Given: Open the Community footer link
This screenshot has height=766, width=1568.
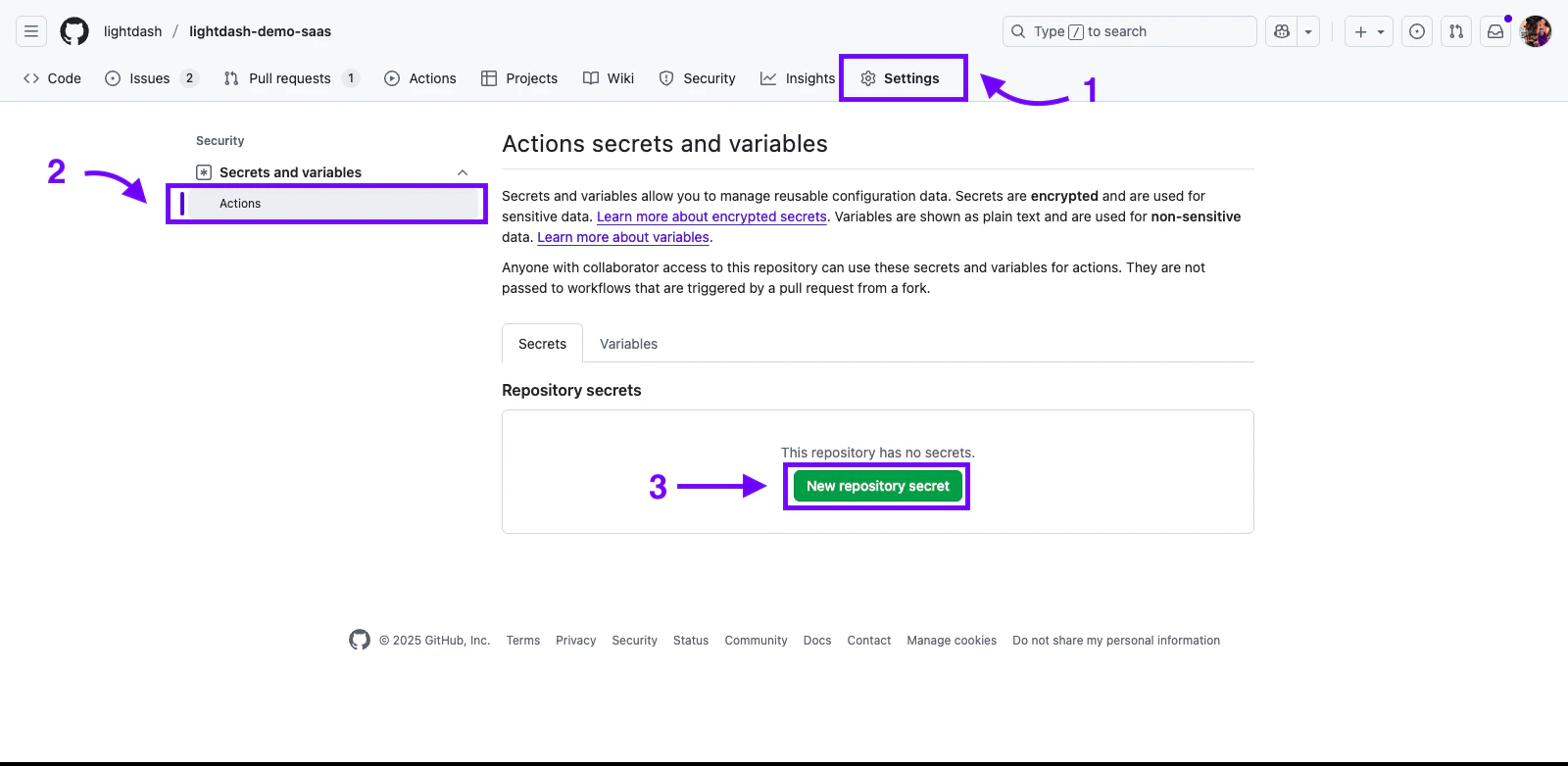Looking at the screenshot, I should [x=756, y=641].
